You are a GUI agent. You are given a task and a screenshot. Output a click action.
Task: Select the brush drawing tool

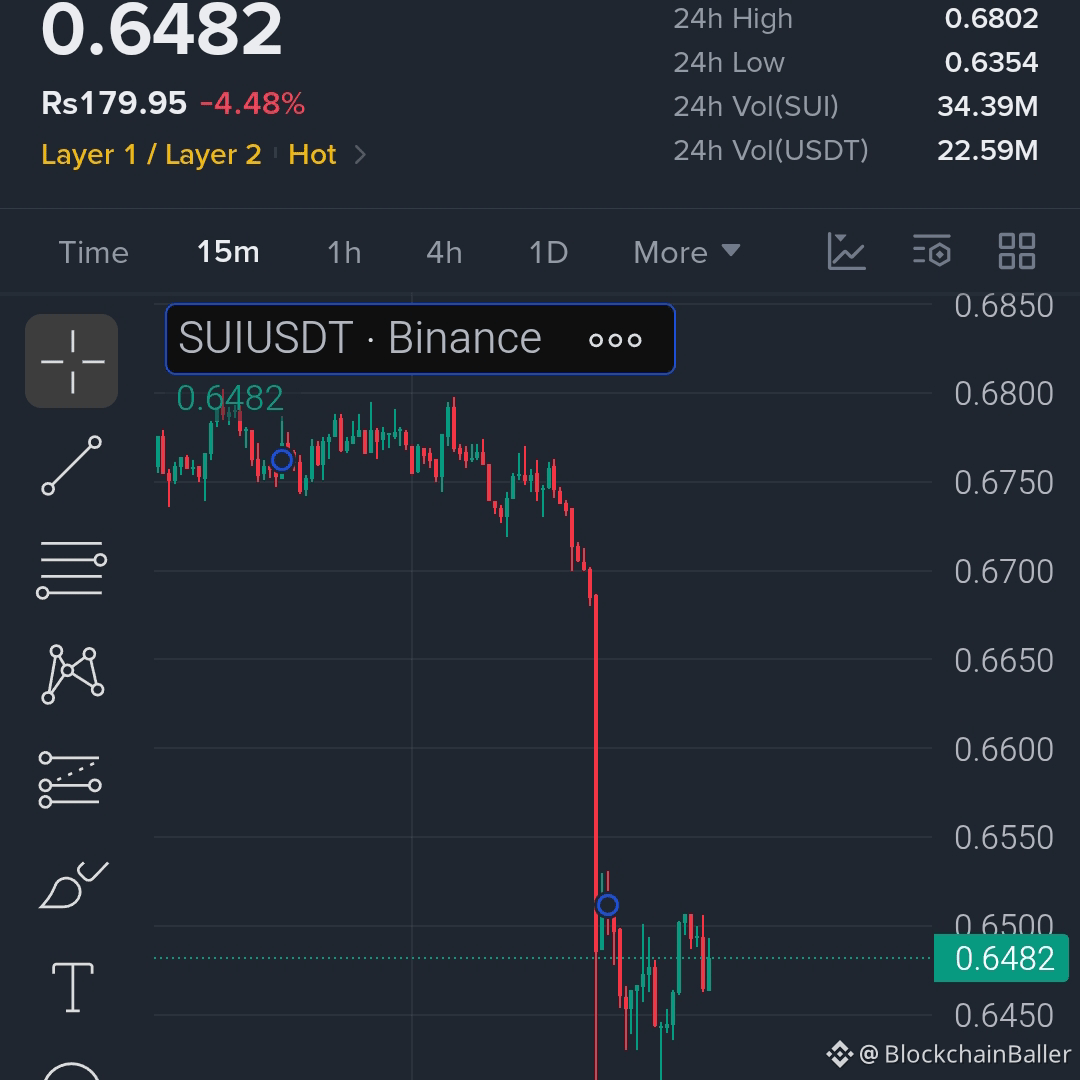click(73, 885)
